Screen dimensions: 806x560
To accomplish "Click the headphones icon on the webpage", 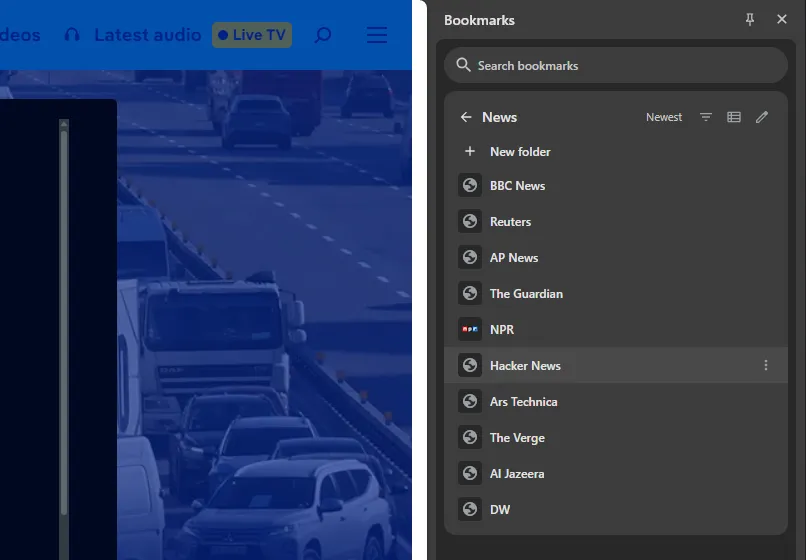I will pos(72,34).
